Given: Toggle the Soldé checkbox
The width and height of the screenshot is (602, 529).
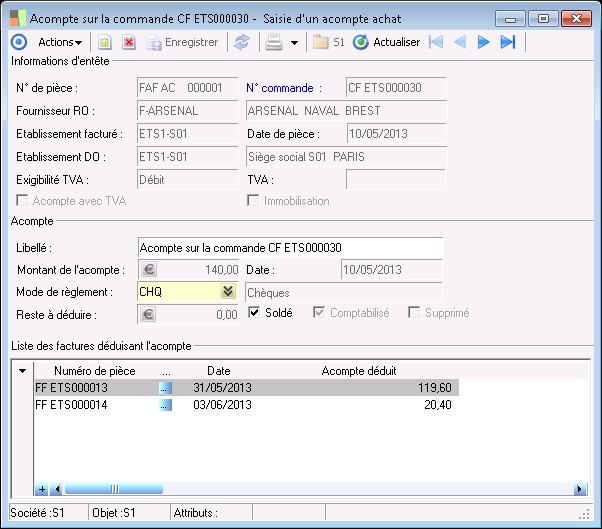Looking at the screenshot, I should pyautogui.click(x=254, y=313).
